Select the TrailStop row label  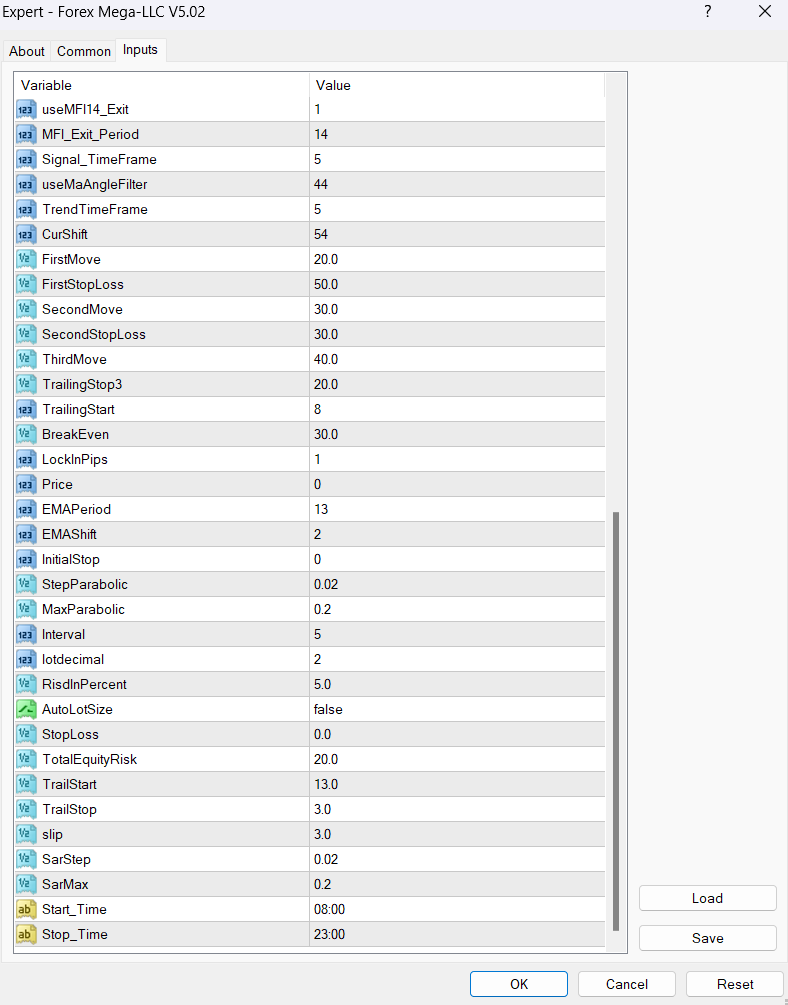click(x=69, y=810)
